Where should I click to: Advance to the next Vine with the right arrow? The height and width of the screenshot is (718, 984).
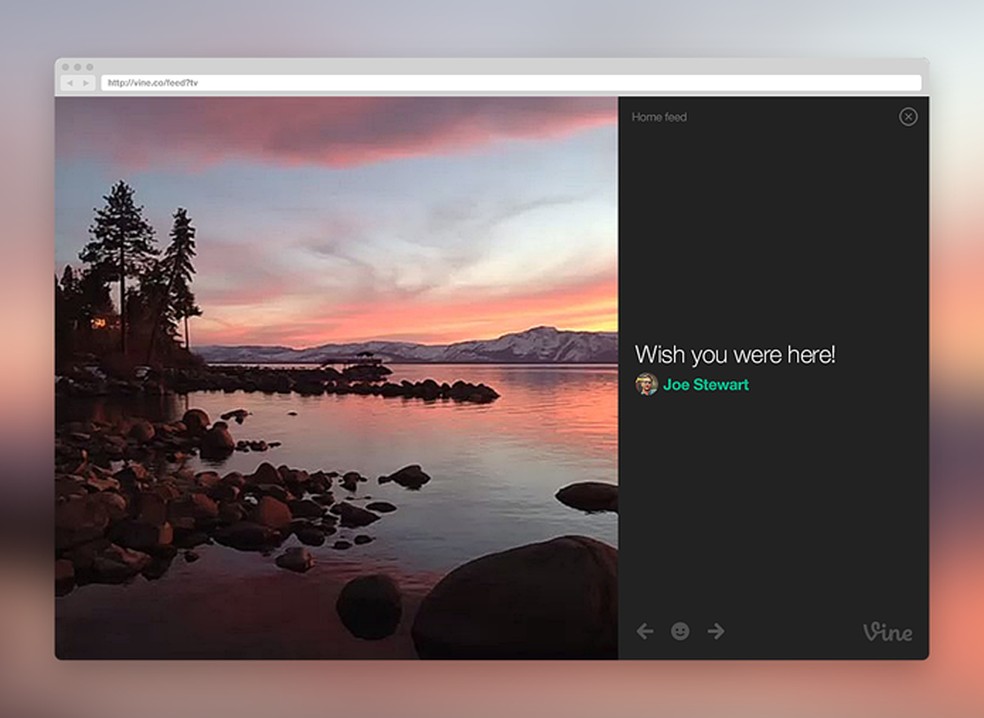click(716, 631)
